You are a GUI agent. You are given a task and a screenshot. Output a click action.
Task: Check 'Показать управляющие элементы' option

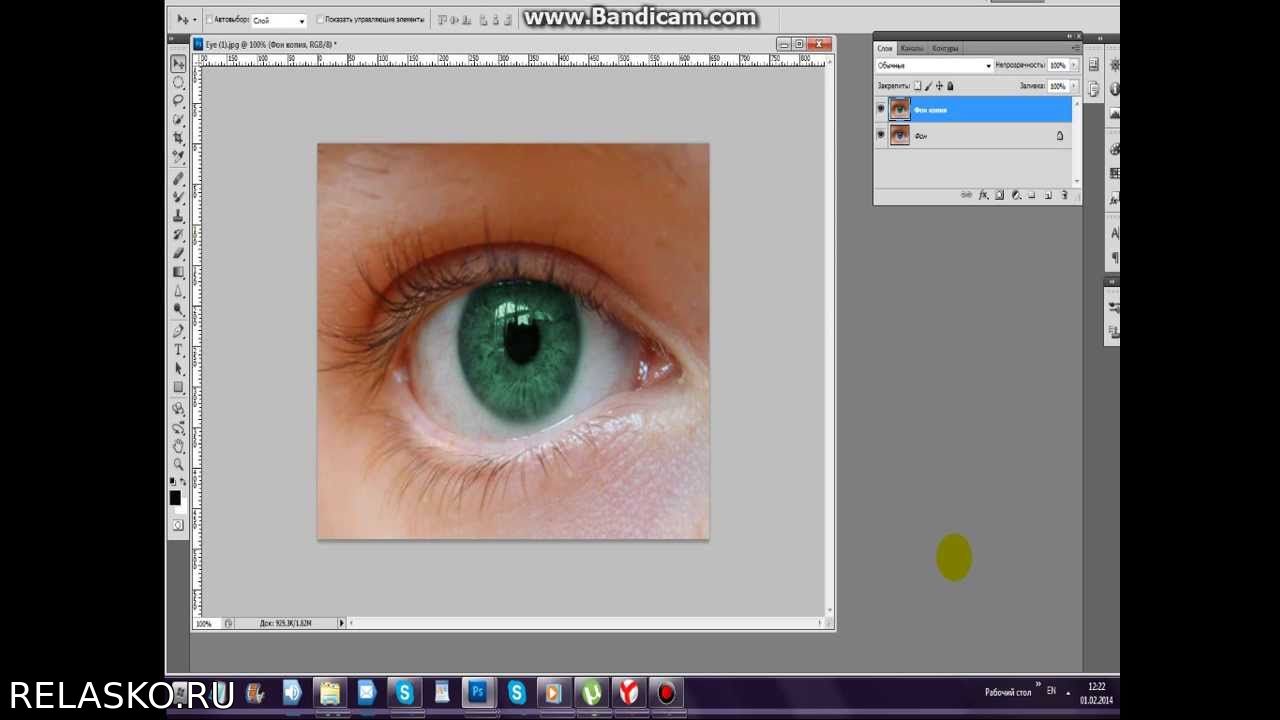(x=320, y=19)
